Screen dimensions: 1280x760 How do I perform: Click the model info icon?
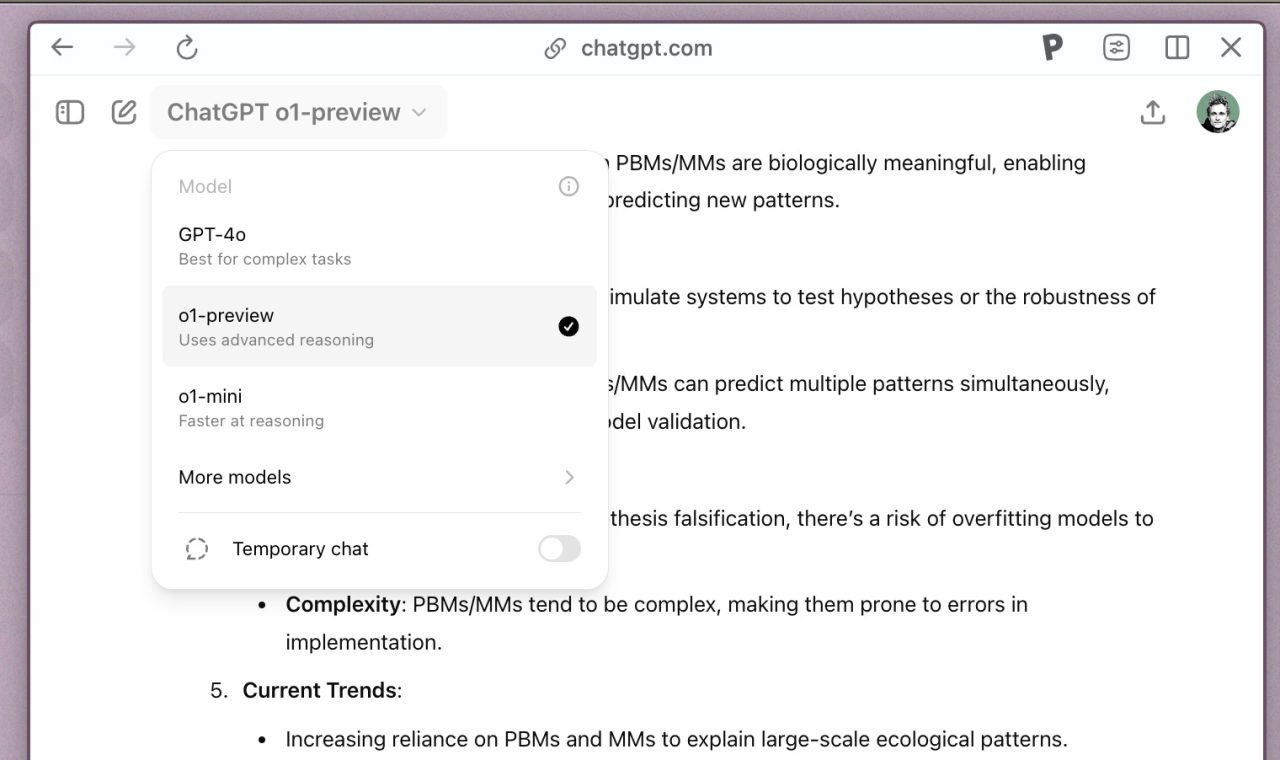pyautogui.click(x=569, y=186)
